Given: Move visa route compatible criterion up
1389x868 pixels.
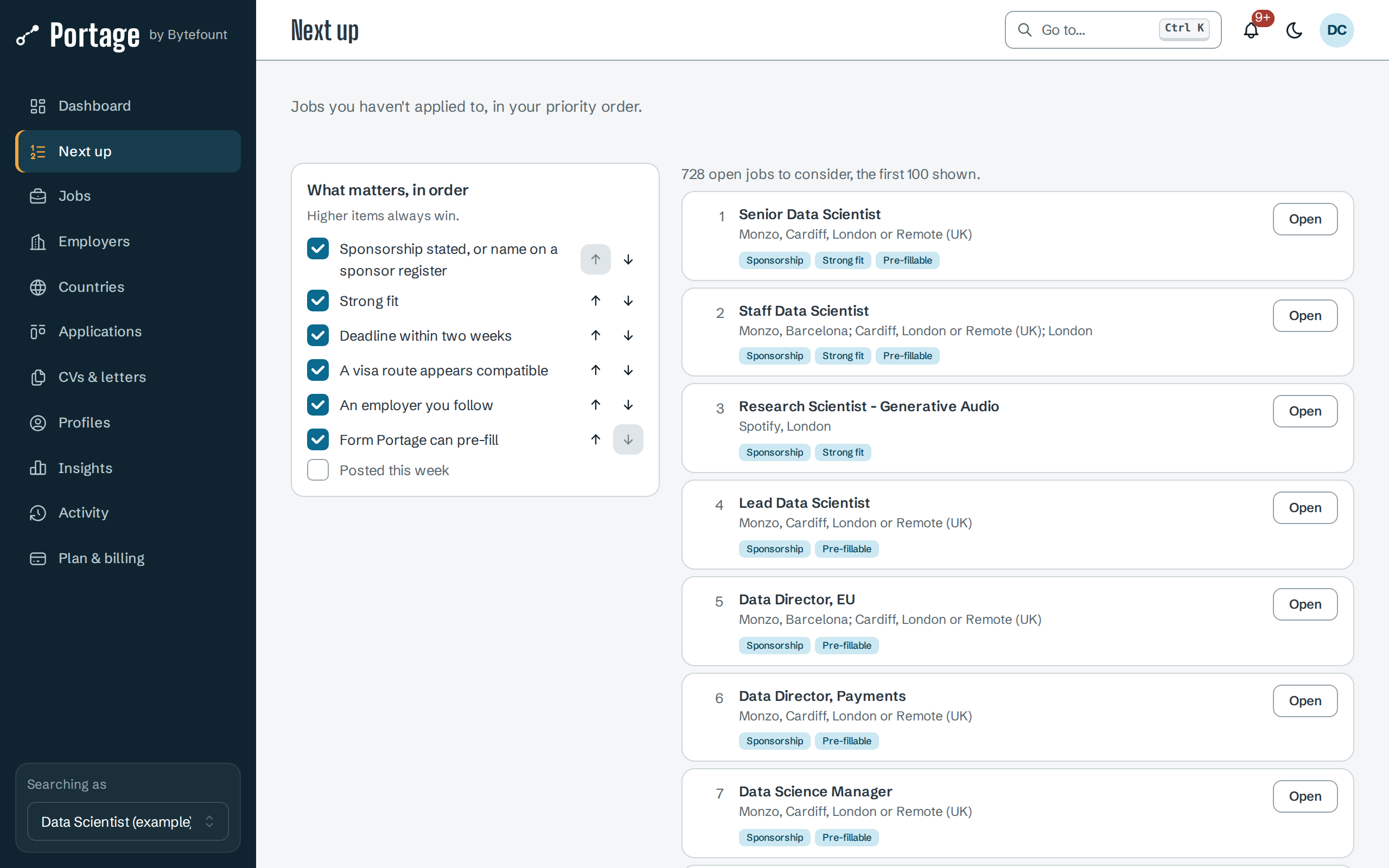Looking at the screenshot, I should coord(595,371).
